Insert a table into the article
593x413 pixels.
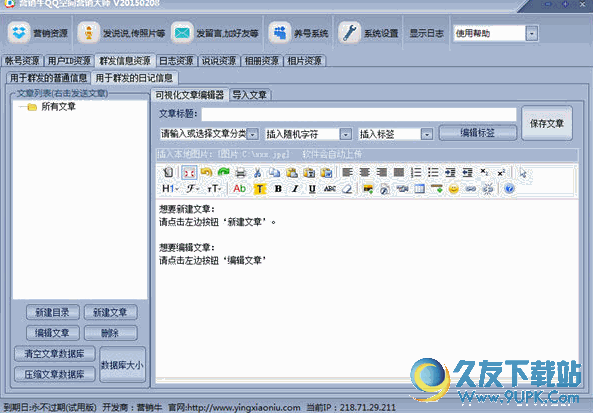click(419, 188)
